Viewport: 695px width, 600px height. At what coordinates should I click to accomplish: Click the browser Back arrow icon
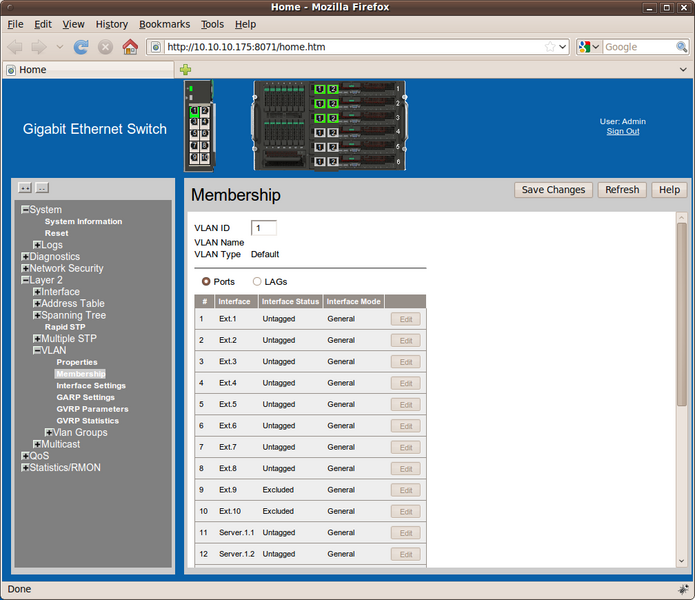click(x=15, y=47)
